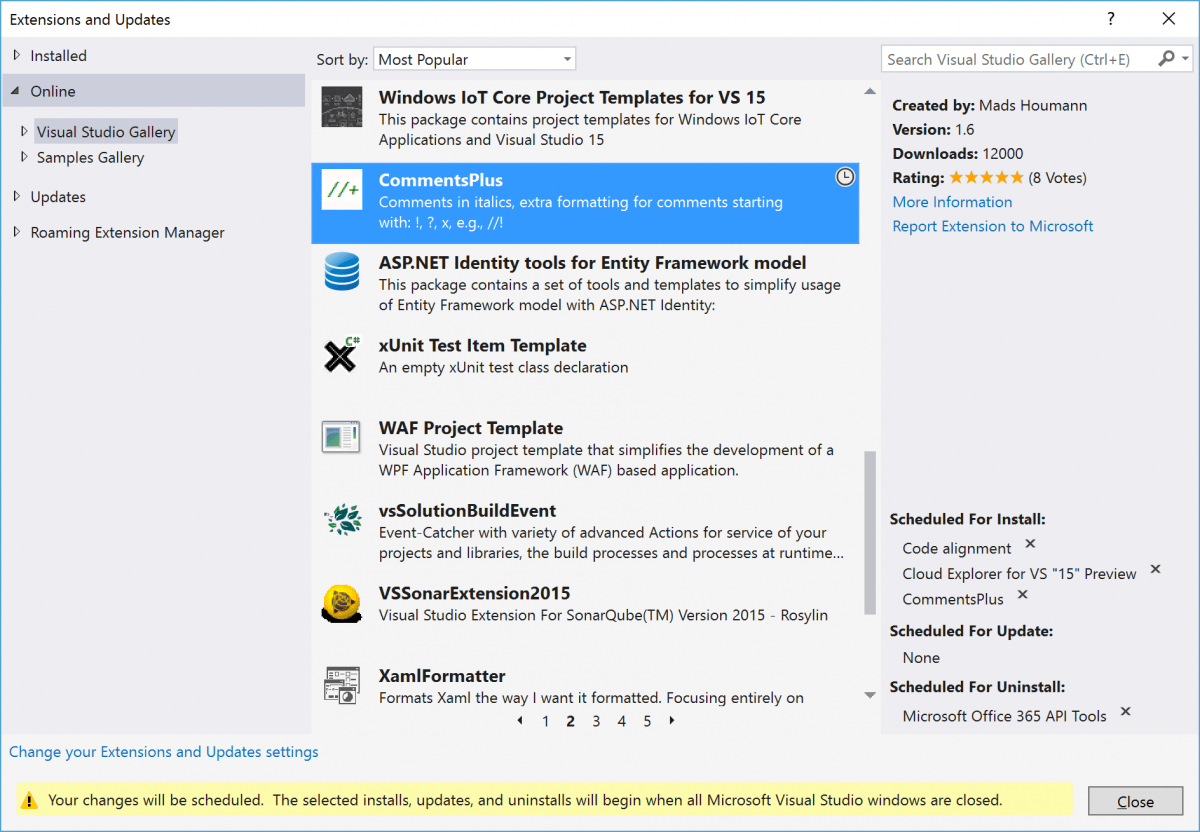The width and height of the screenshot is (1200, 832).
Task: Click the xUnit Test Item Template icon
Action: (341, 355)
